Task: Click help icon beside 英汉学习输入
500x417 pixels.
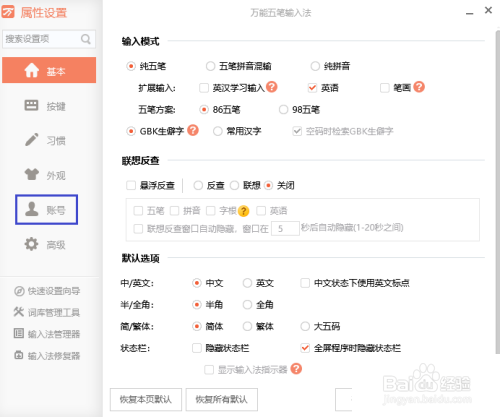Action: pyautogui.click(x=272, y=87)
